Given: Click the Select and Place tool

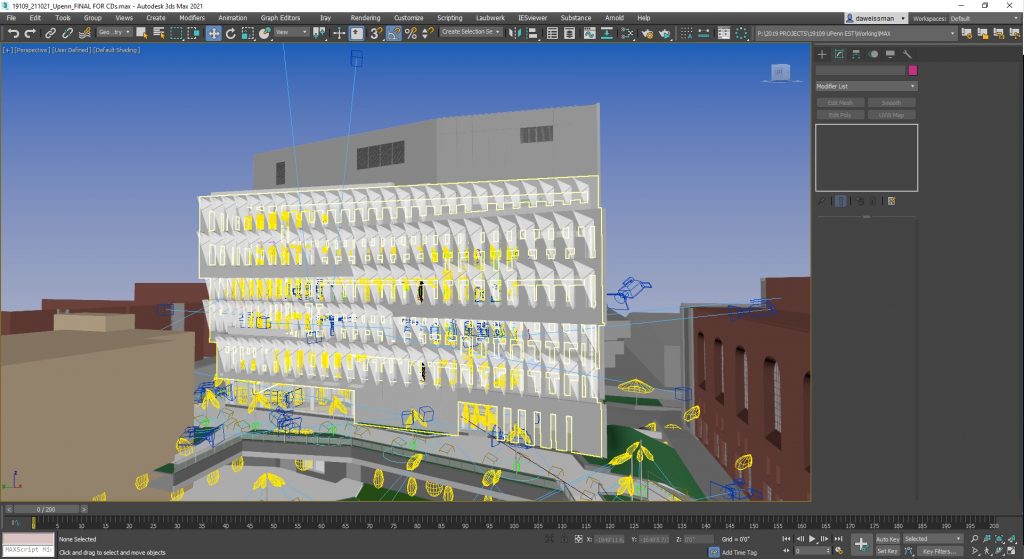Looking at the screenshot, I should pyautogui.click(x=264, y=33).
